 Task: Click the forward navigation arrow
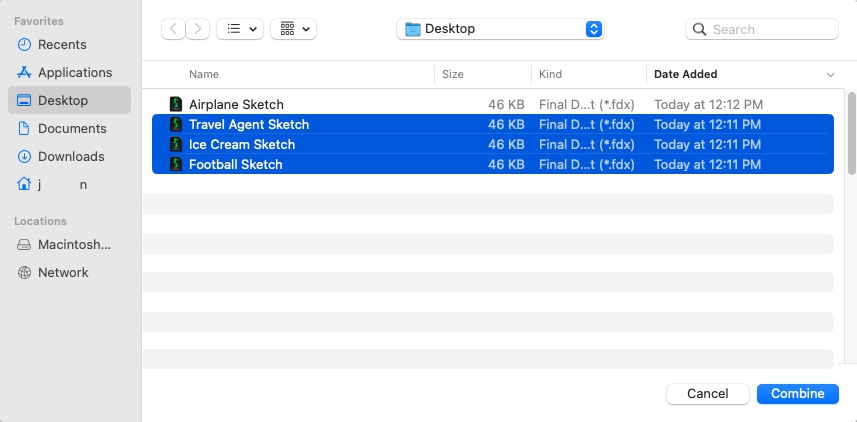pos(198,29)
